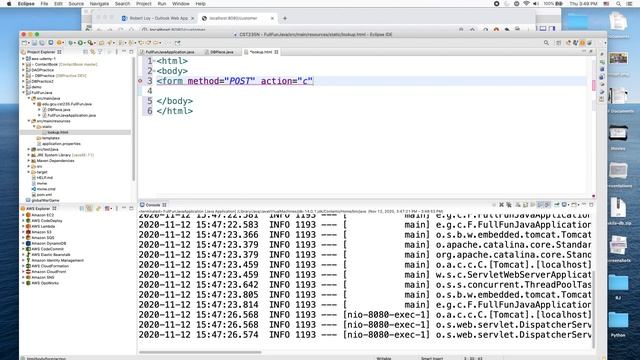The width and height of the screenshot is (640, 360).
Task: Click the Save All toolbar icon
Action: click(42, 42)
